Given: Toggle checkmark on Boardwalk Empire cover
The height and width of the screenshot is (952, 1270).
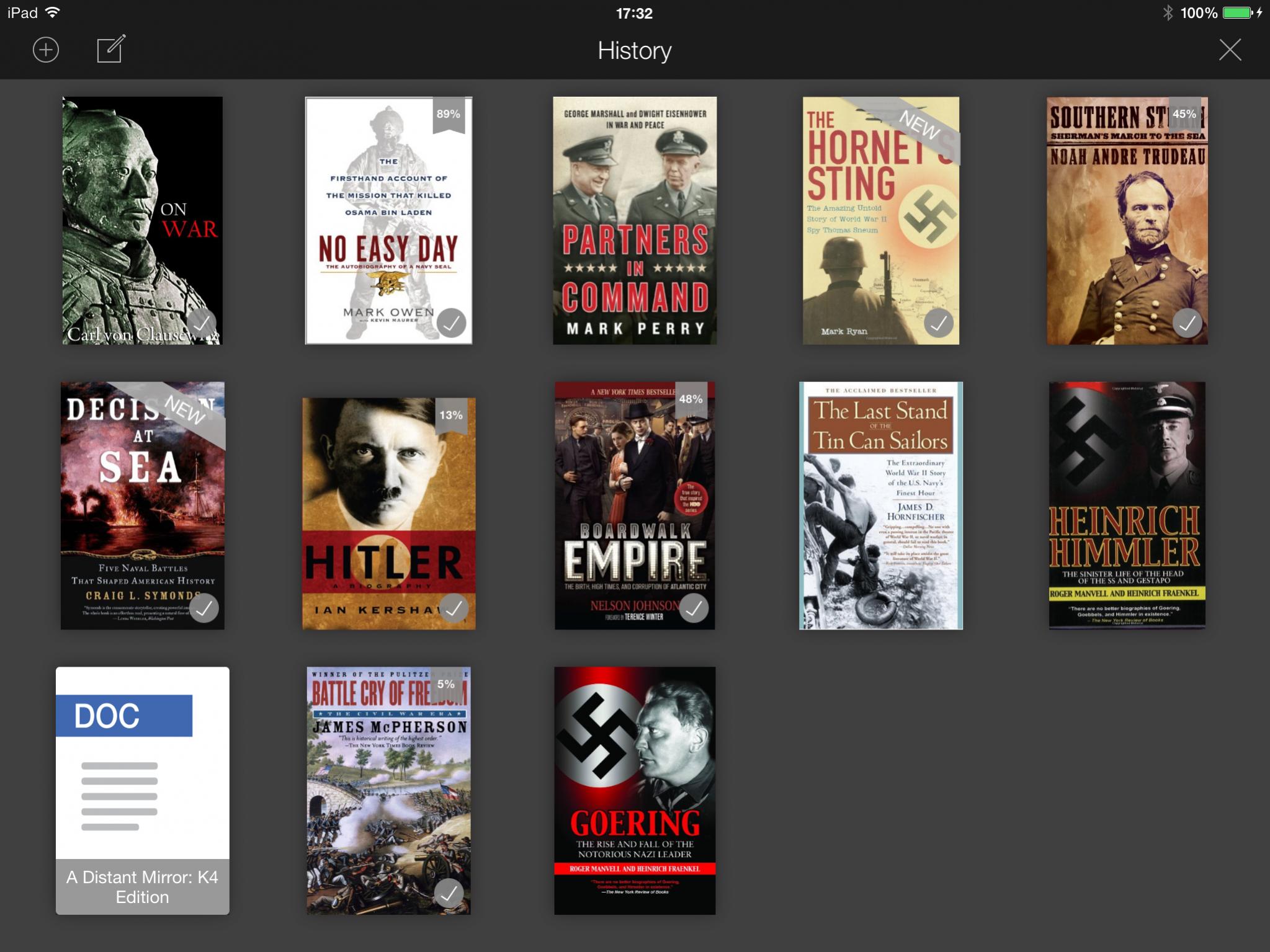Looking at the screenshot, I should (694, 608).
